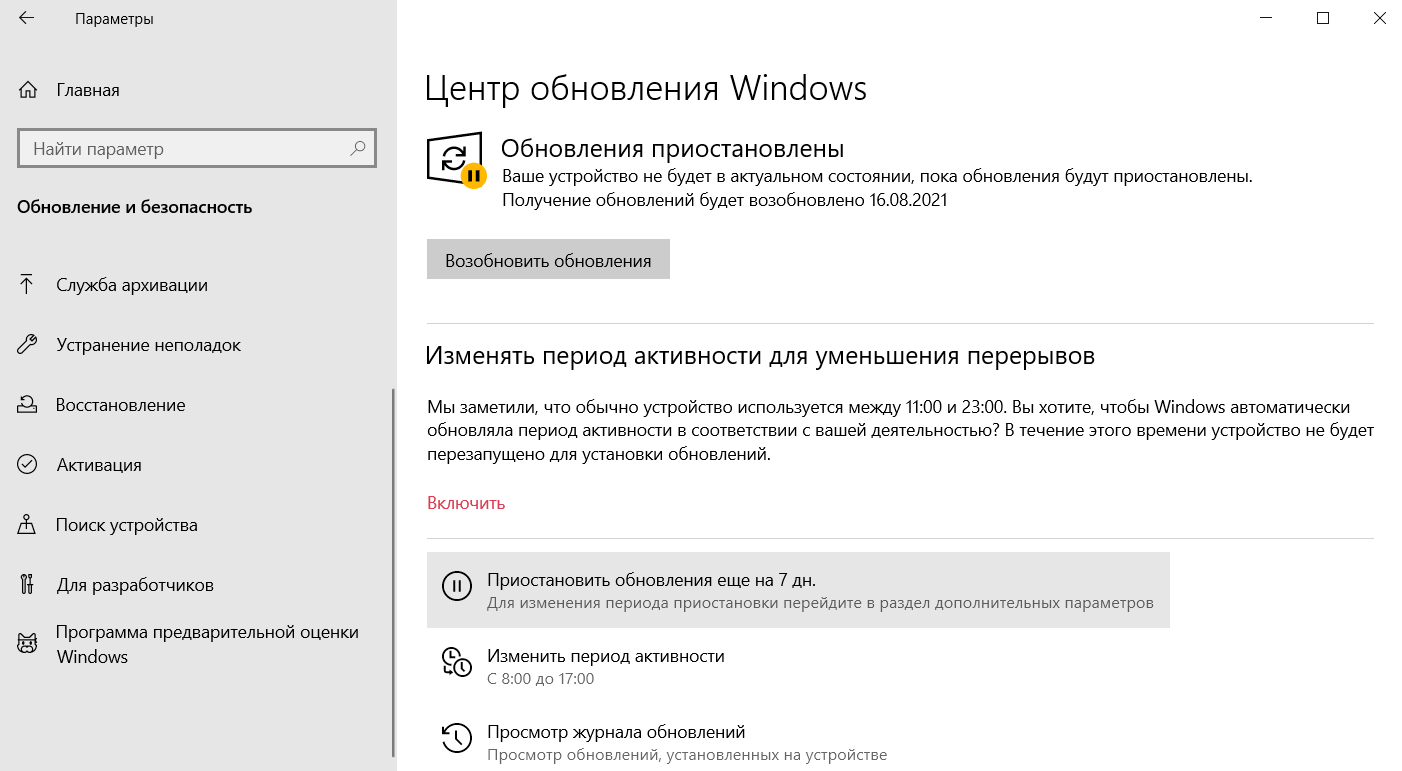Screen dimensions: 1402x771
Task: Open Программа предварительной оценки Windows
Action: (198, 644)
